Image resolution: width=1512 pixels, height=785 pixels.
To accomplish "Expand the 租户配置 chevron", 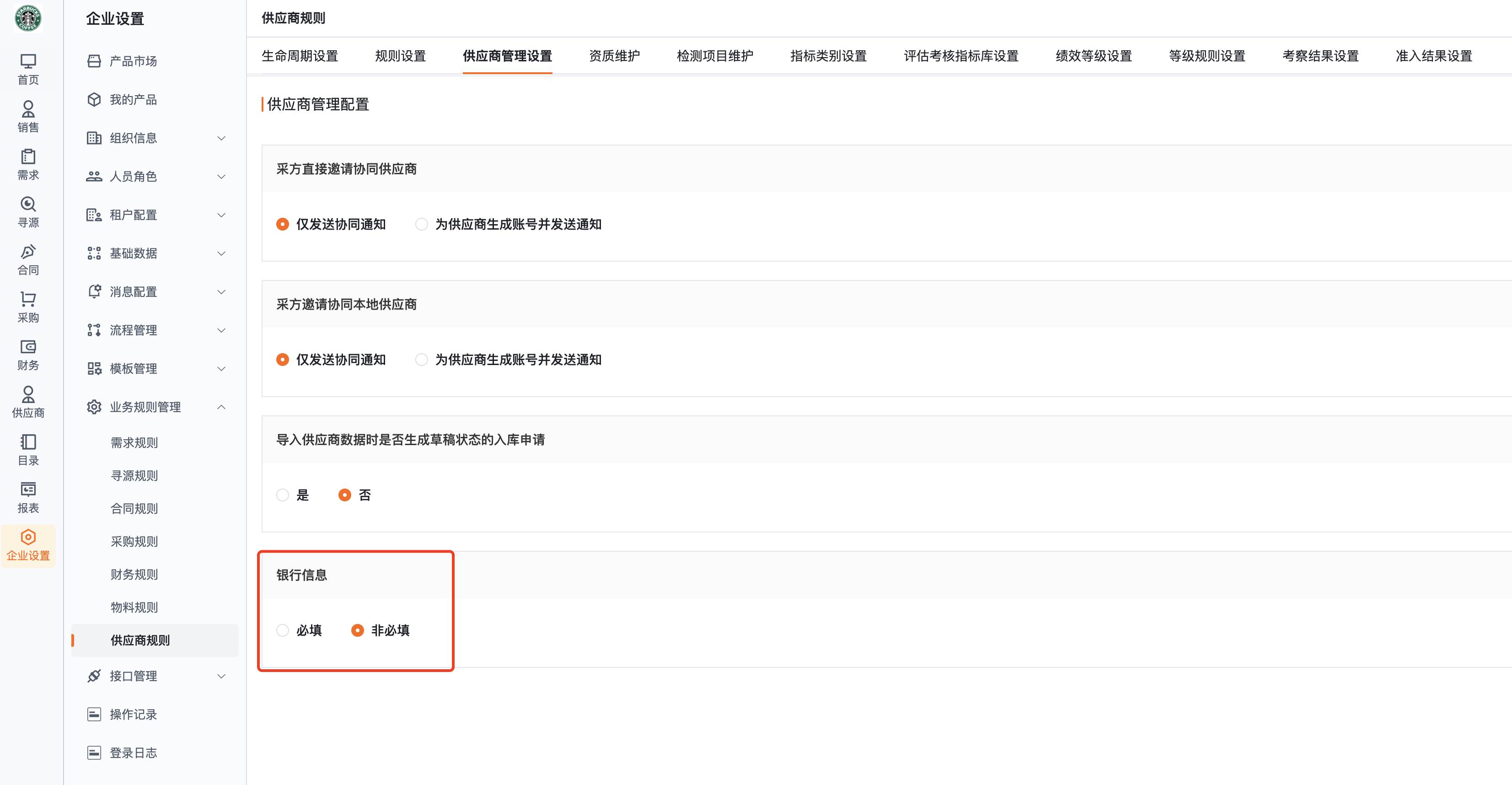I will (x=221, y=215).
